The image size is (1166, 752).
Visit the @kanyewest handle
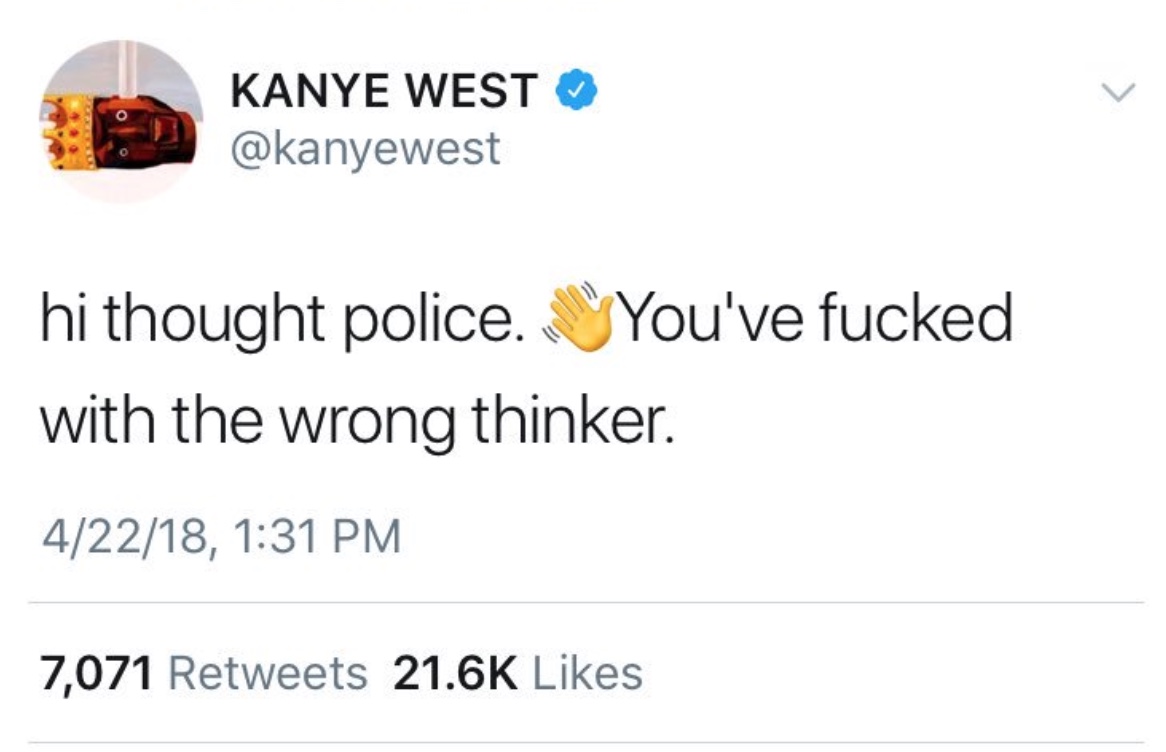[366, 149]
